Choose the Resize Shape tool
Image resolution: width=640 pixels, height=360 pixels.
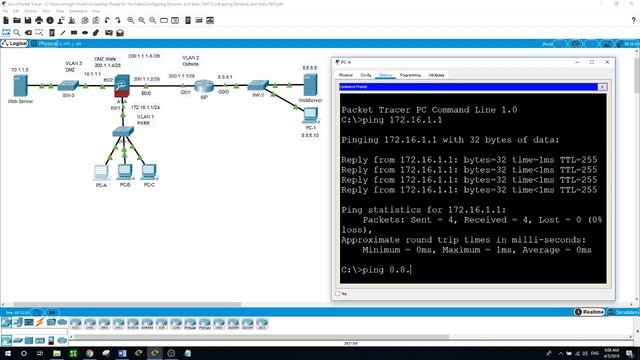(39, 32)
